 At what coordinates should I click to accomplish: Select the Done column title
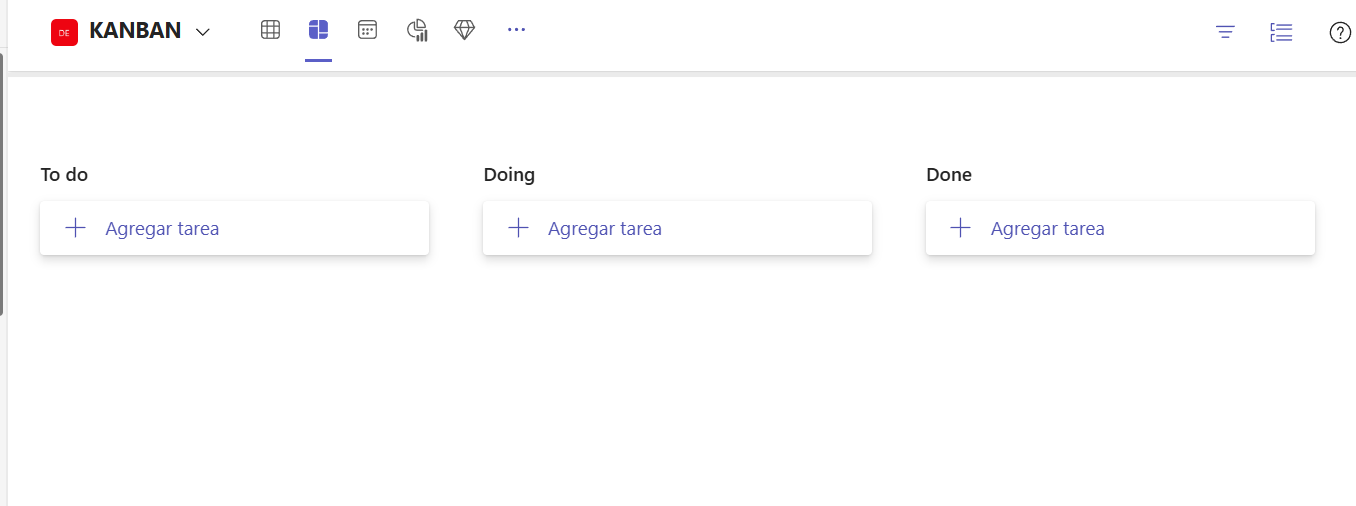point(949,175)
